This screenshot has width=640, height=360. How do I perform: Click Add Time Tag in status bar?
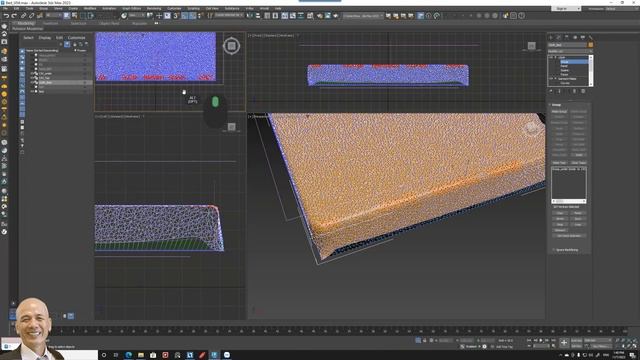pos(504,347)
